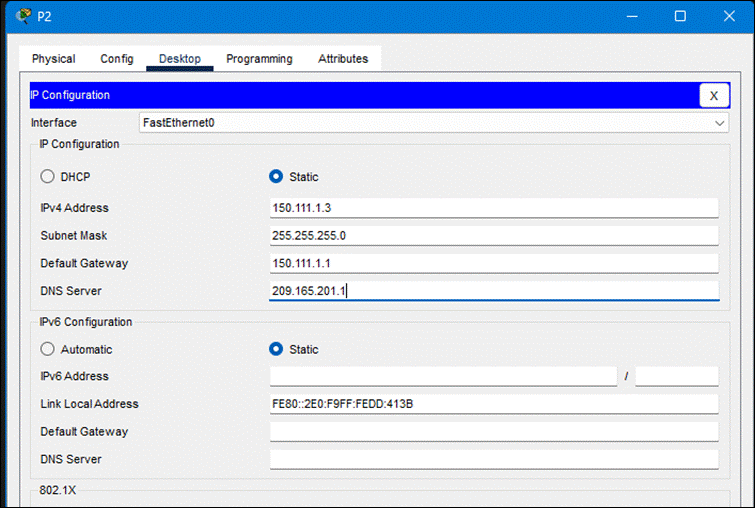Select the DHCP radio button
The height and width of the screenshot is (508, 755).
[x=47, y=177]
